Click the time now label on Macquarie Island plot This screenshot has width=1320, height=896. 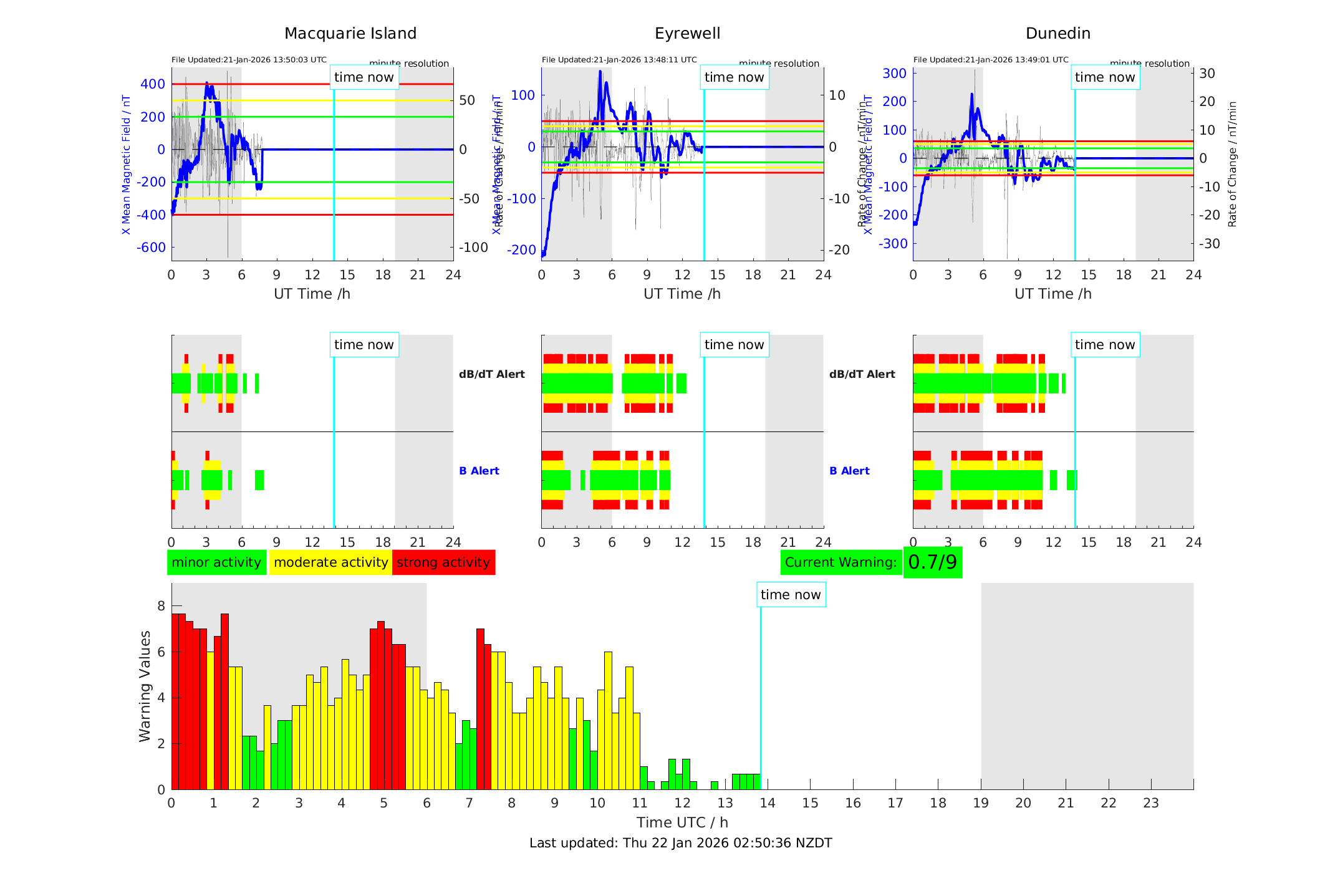[364, 77]
